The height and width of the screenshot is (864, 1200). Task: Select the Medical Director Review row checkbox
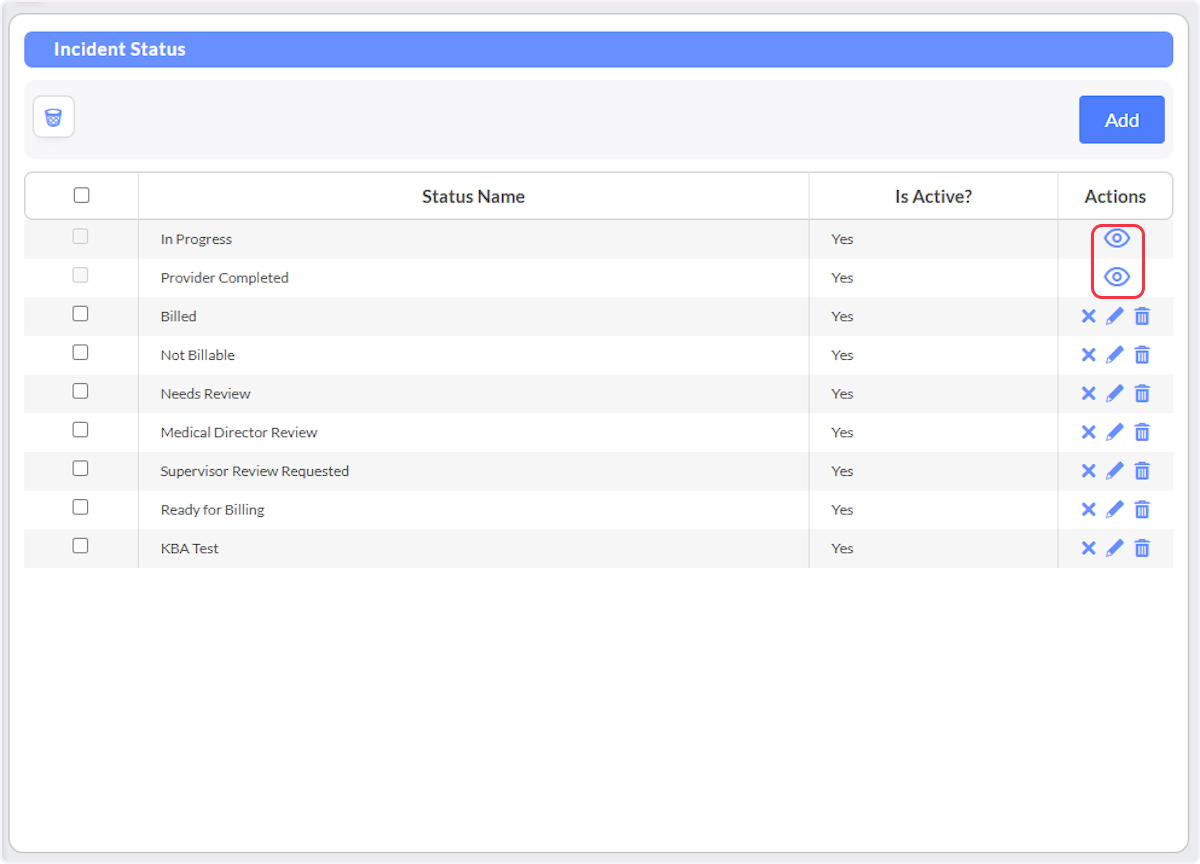81,430
